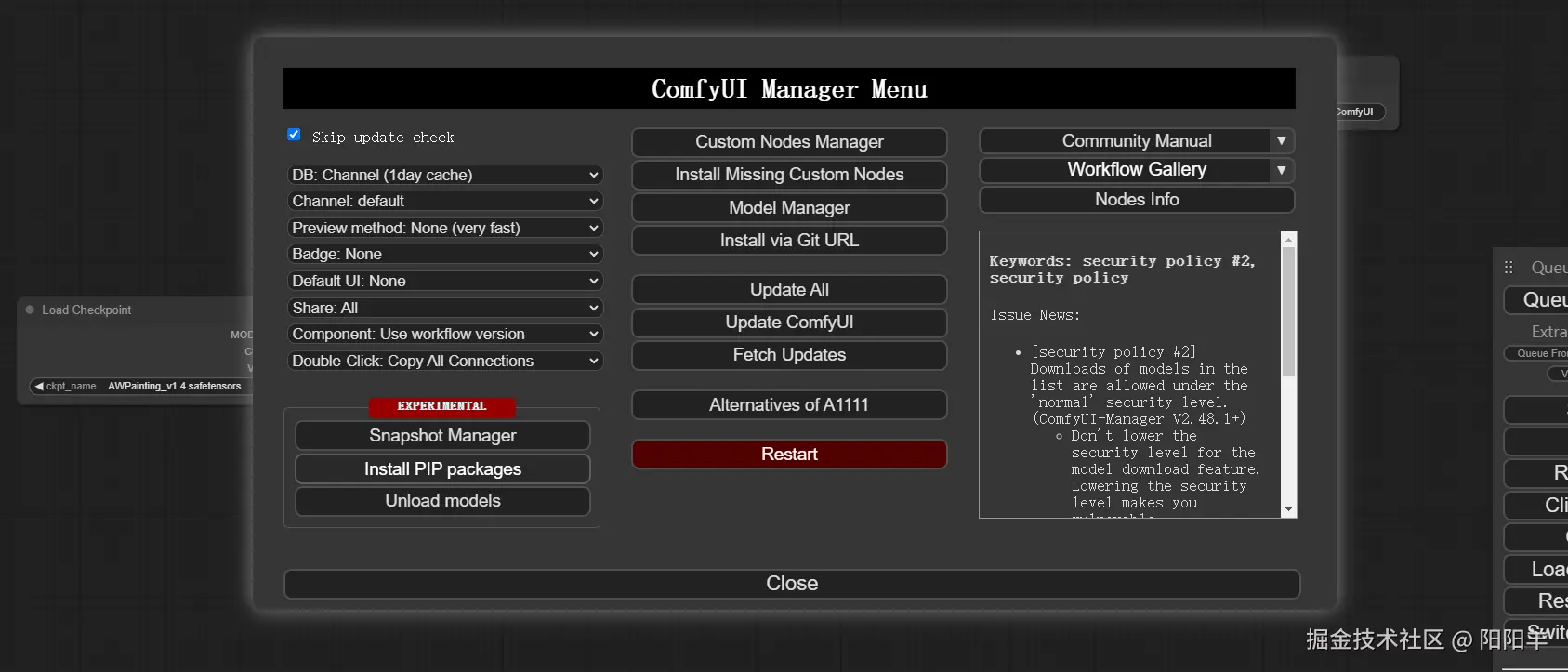Click the news panel scroll down arrow

click(x=1288, y=509)
